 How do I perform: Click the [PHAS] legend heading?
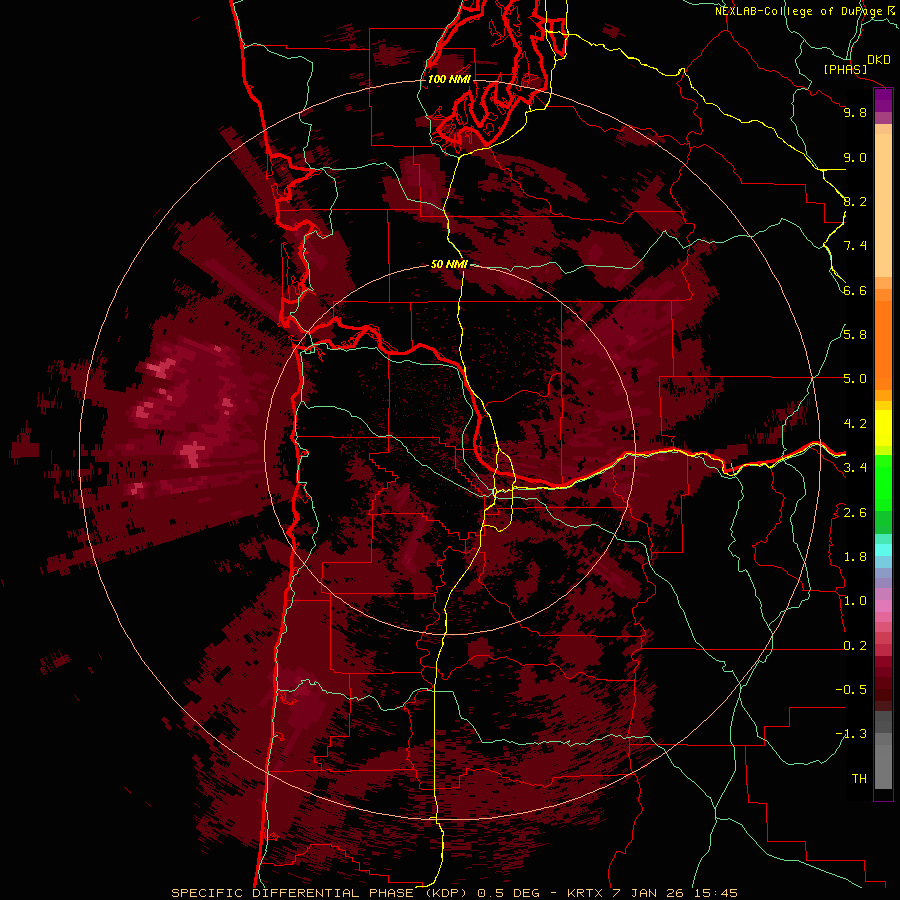click(845, 69)
